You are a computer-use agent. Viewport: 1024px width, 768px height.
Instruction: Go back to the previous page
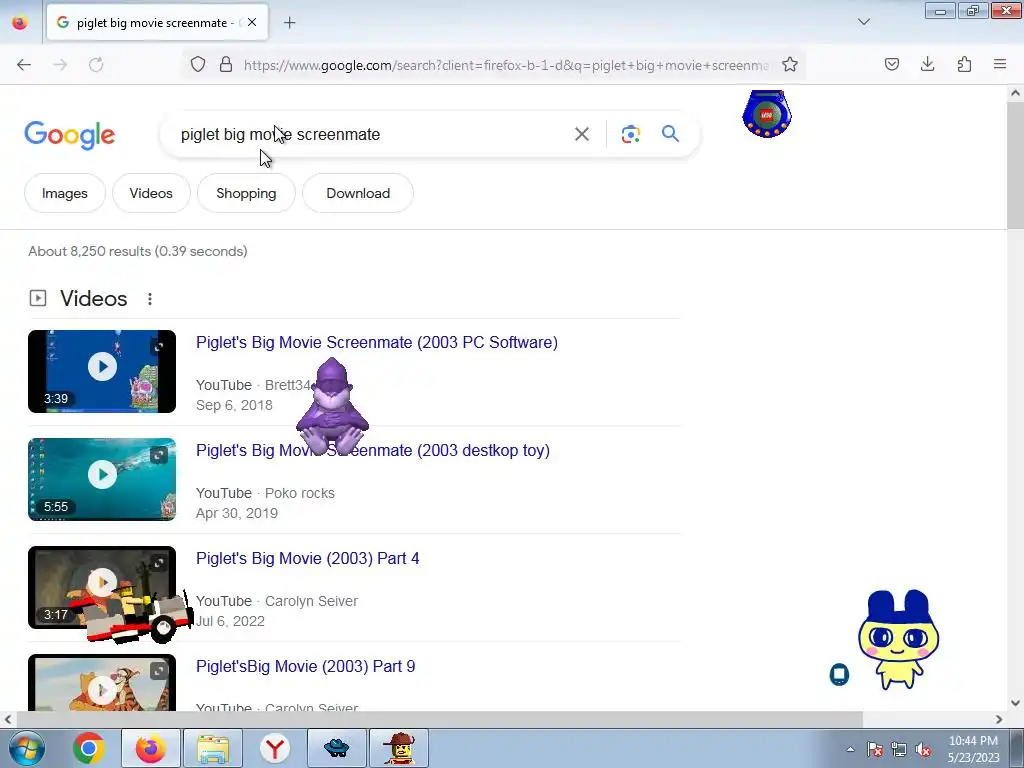tap(24, 65)
